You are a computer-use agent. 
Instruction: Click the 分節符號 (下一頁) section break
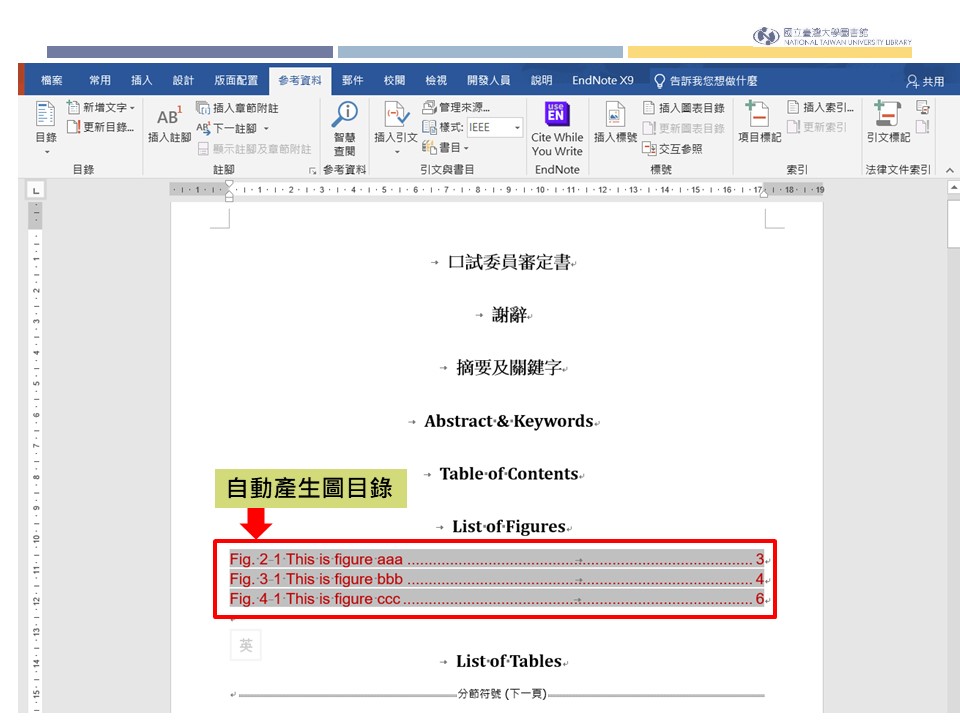501,694
